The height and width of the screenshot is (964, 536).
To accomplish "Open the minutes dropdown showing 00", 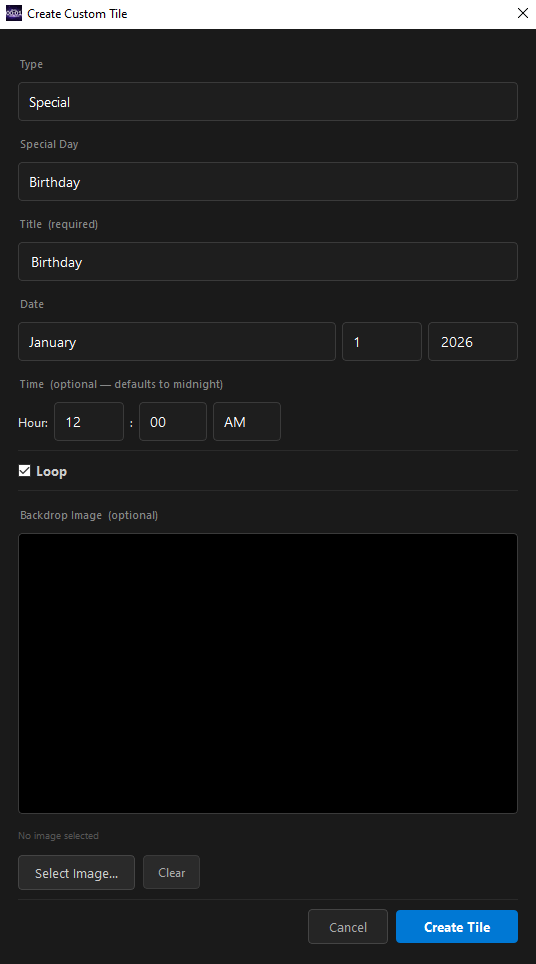I will click(173, 421).
